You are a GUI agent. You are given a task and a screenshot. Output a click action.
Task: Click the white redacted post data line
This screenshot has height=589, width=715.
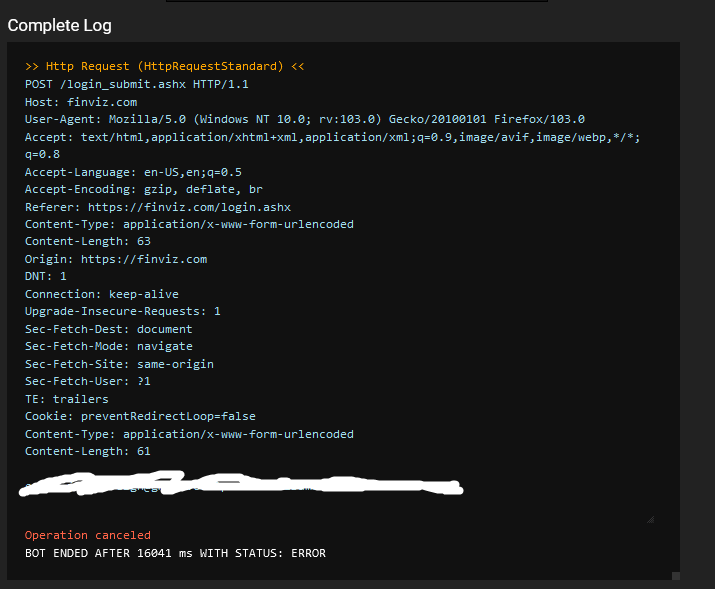click(x=241, y=484)
